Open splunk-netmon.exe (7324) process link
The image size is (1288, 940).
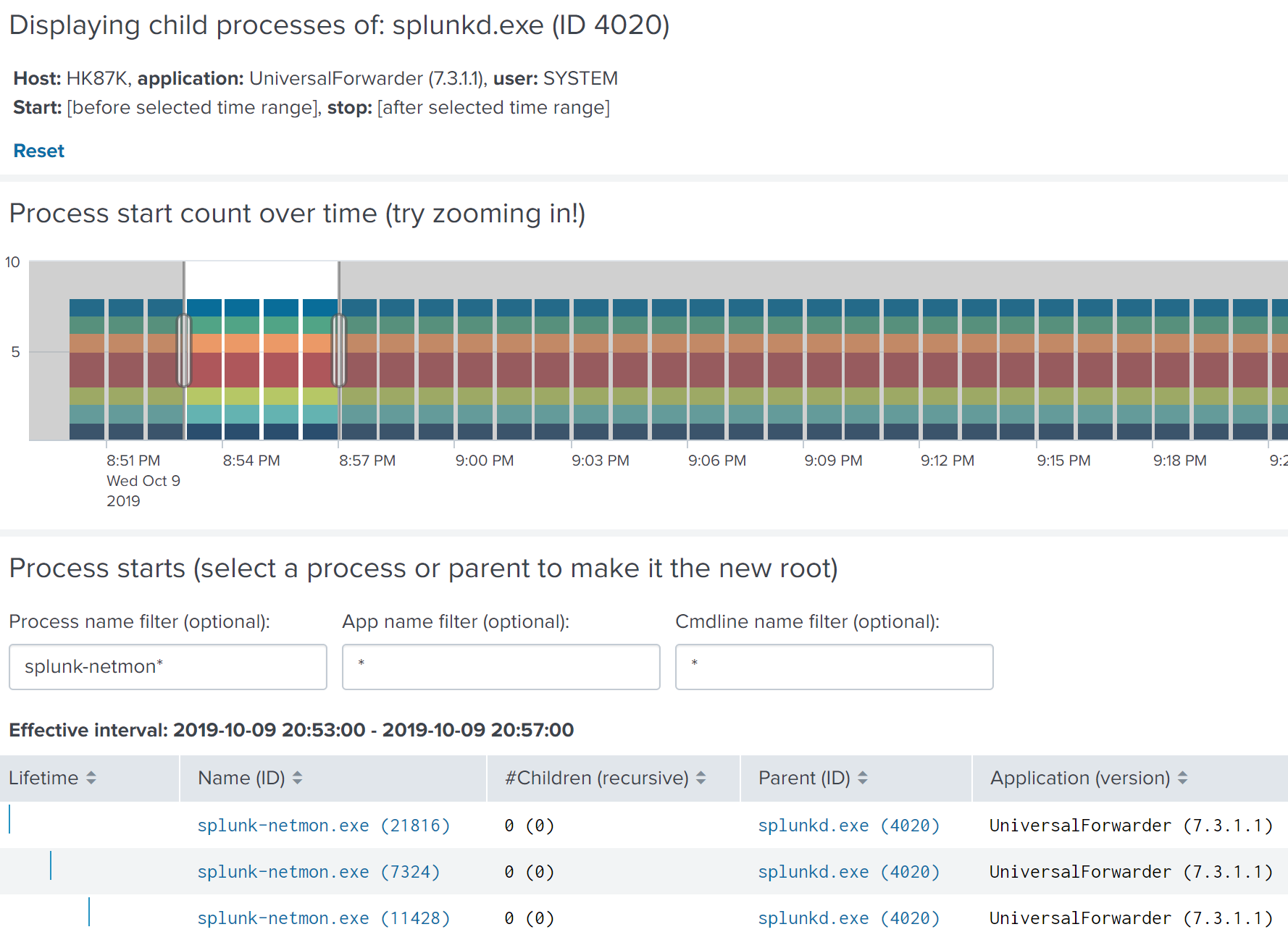tap(319, 872)
